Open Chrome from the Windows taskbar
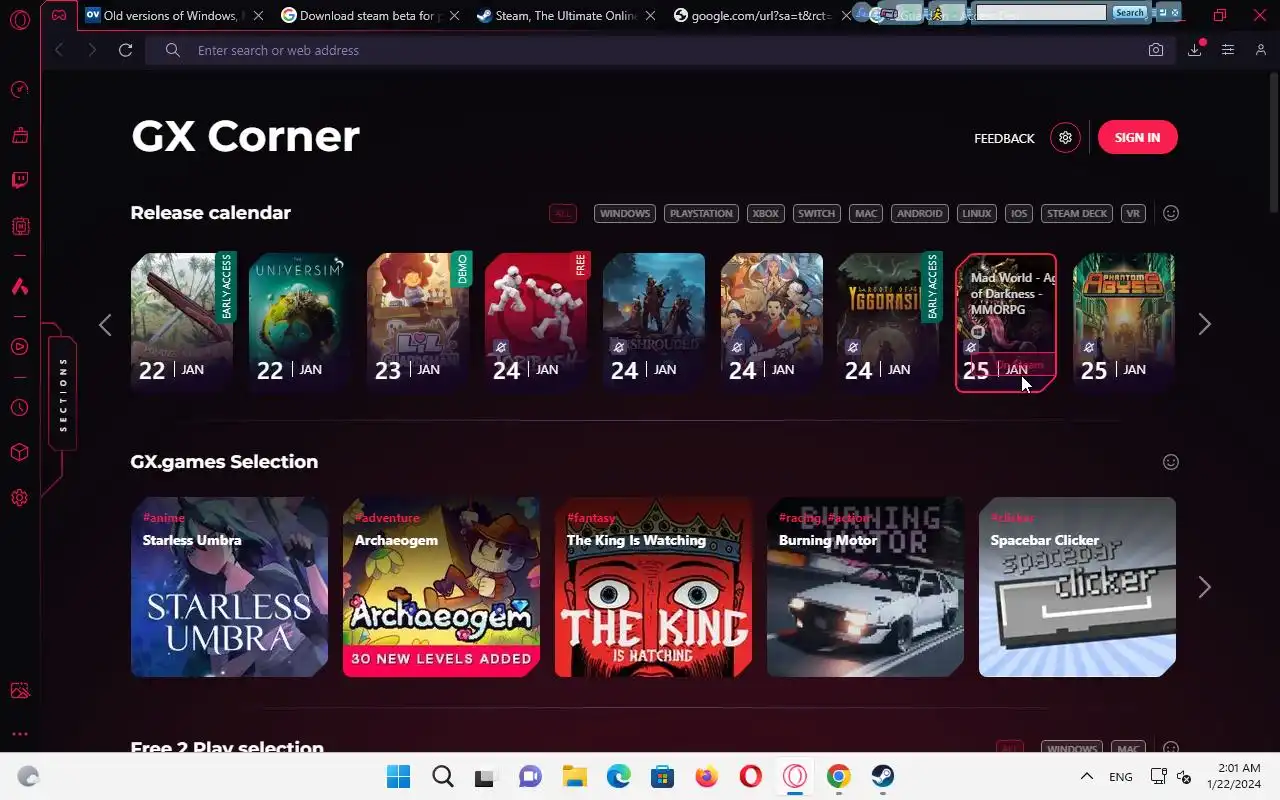 (838, 776)
